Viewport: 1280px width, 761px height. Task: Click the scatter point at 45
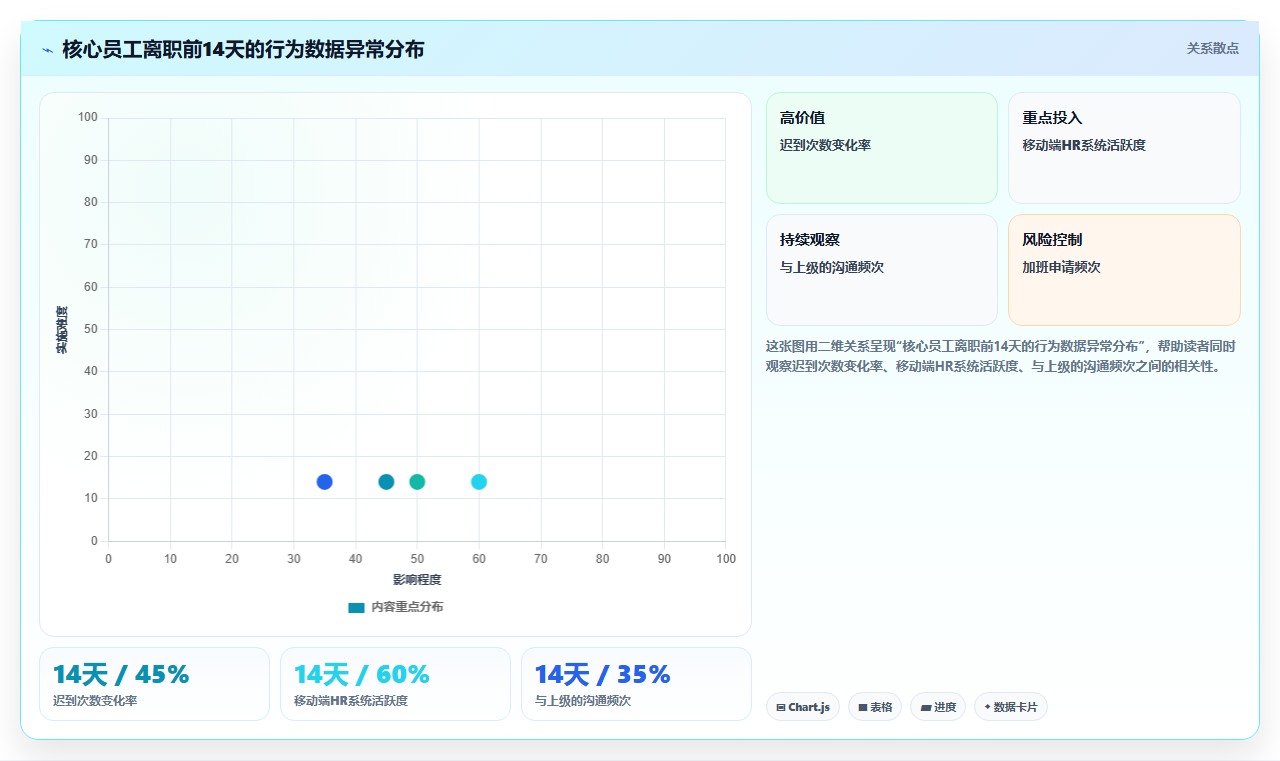(386, 482)
